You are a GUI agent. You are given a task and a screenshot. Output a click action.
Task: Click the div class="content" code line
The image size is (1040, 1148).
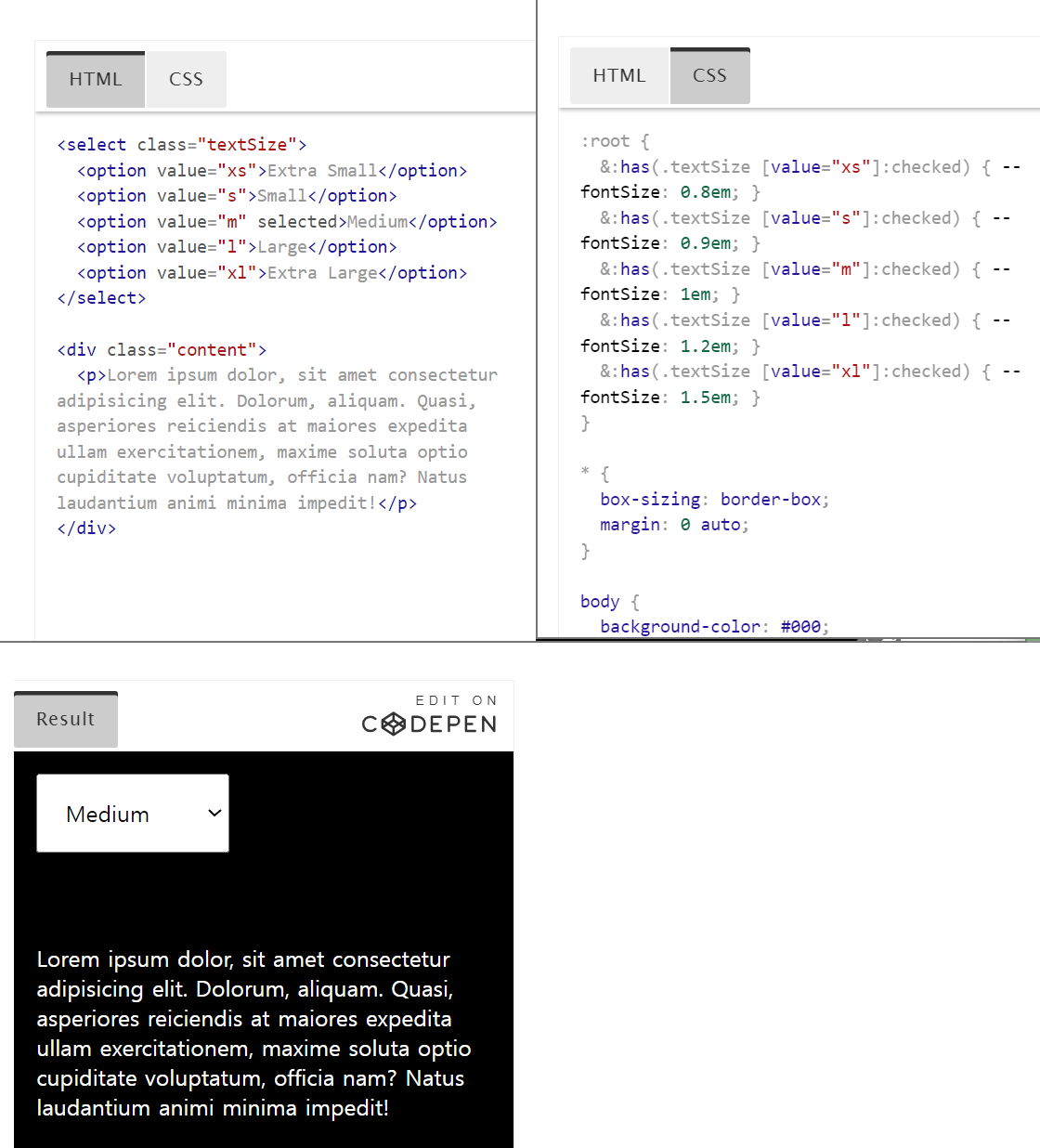click(162, 350)
